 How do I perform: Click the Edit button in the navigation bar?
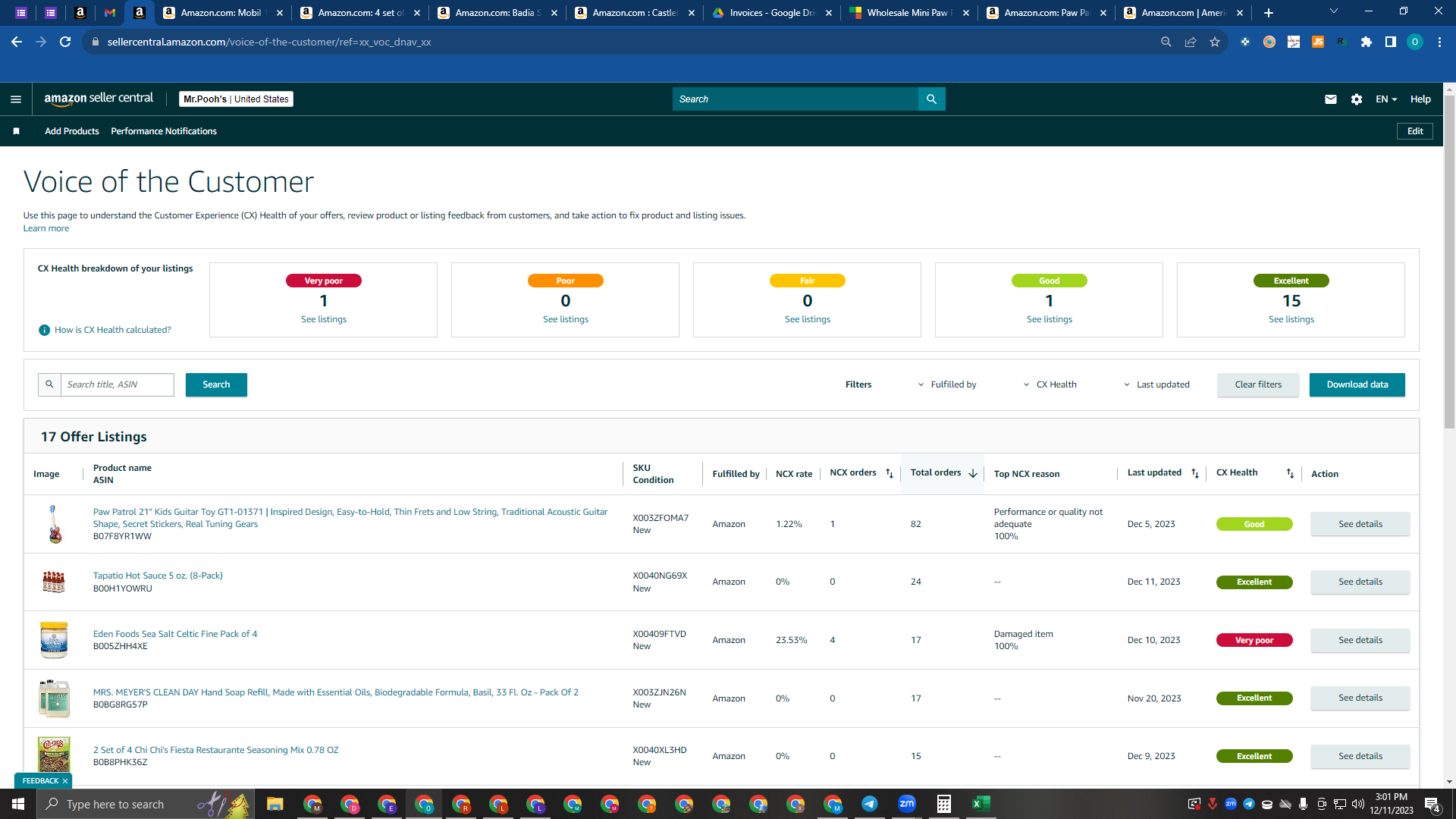tap(1415, 131)
